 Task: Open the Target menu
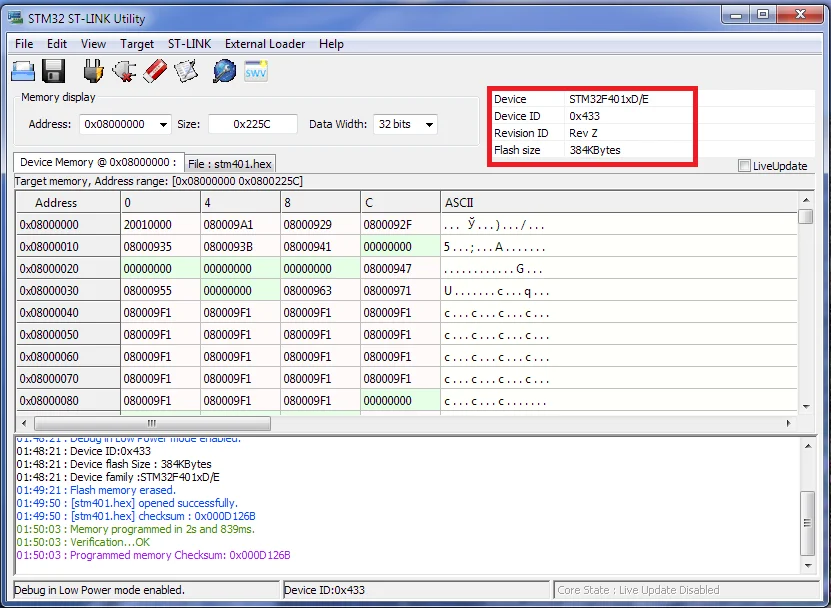pos(137,44)
